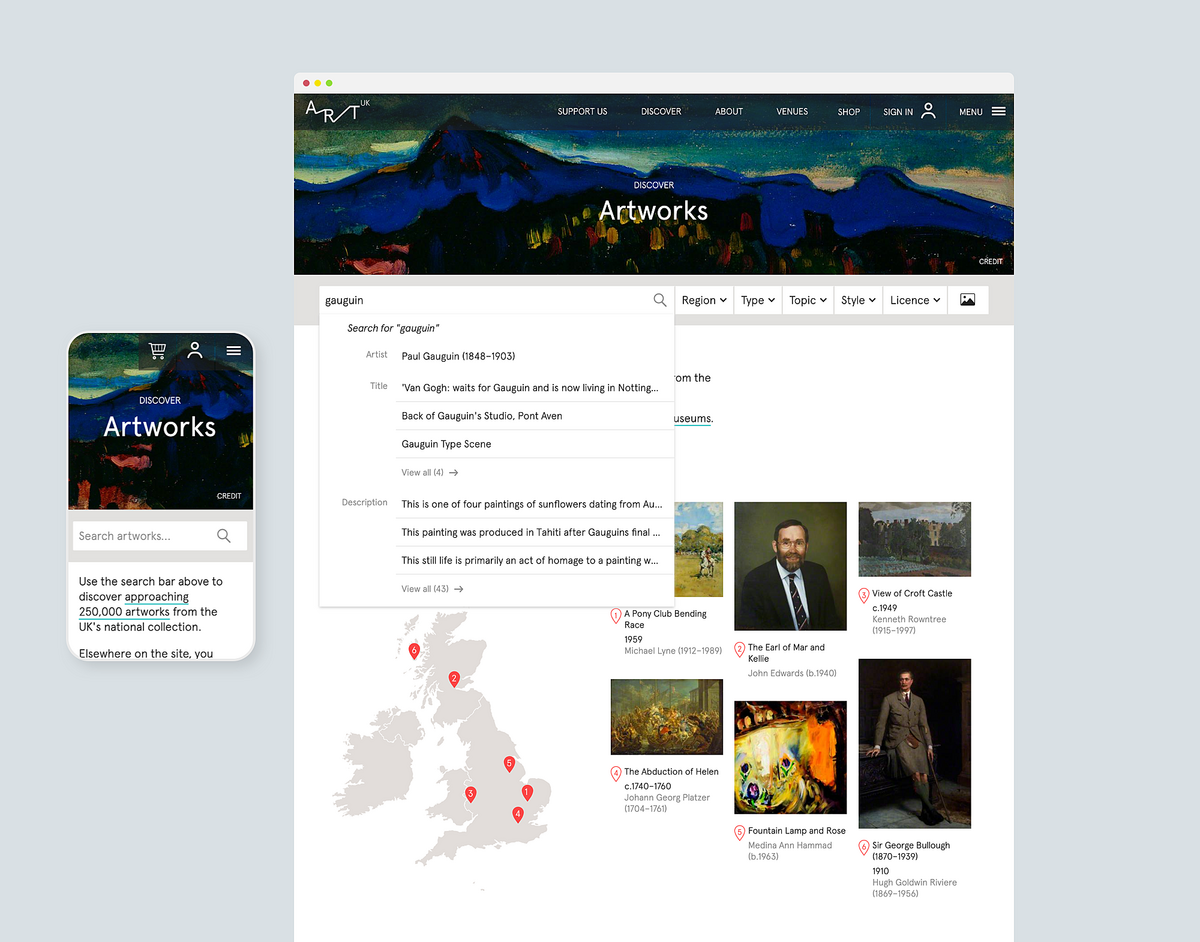This screenshot has width=1200, height=942.
Task: Open the Fountain Lamp and Rose thumbnail
Action: (x=790, y=757)
